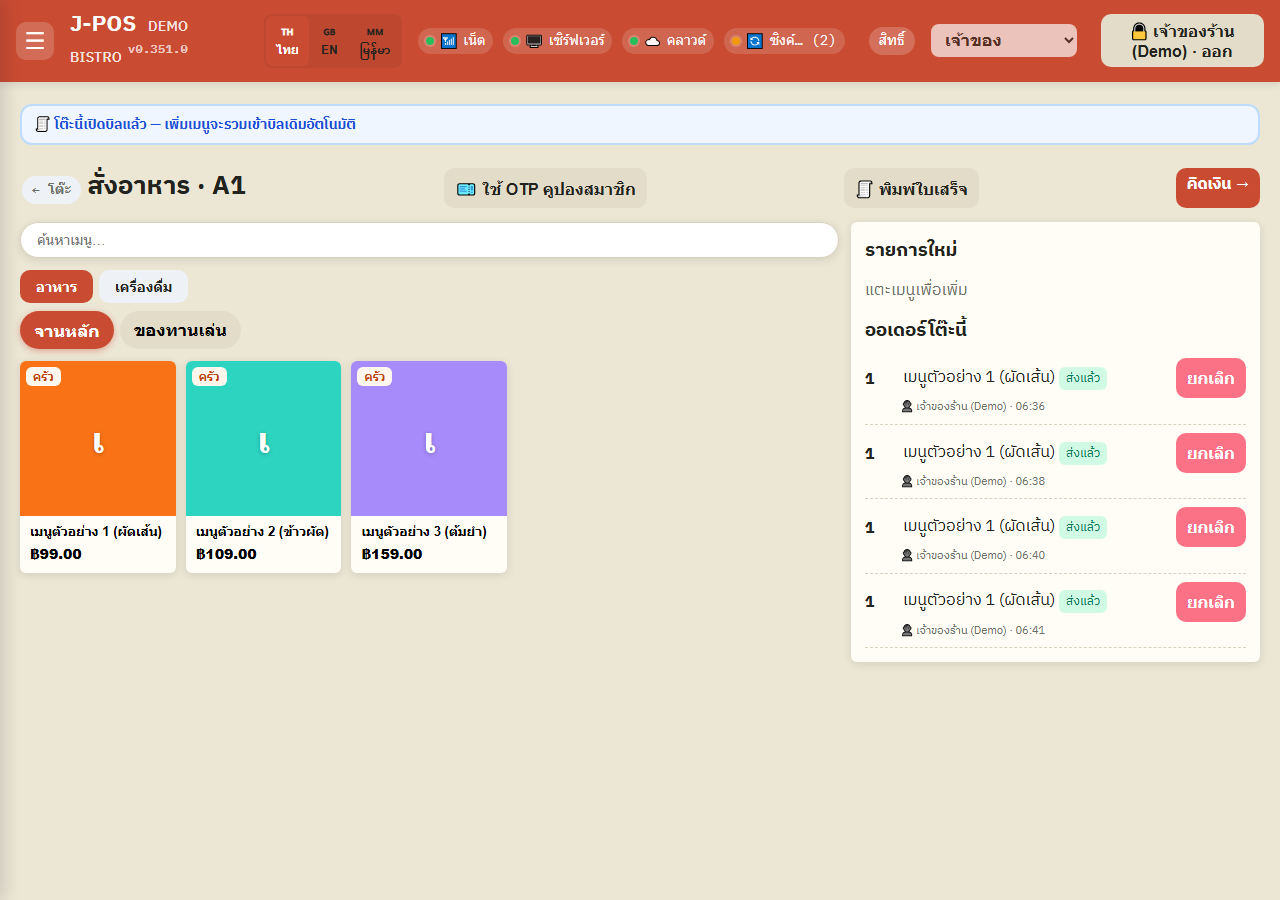This screenshot has width=1280, height=900.
Task: Cancel the order placed at 06:36
Action: tap(1211, 378)
